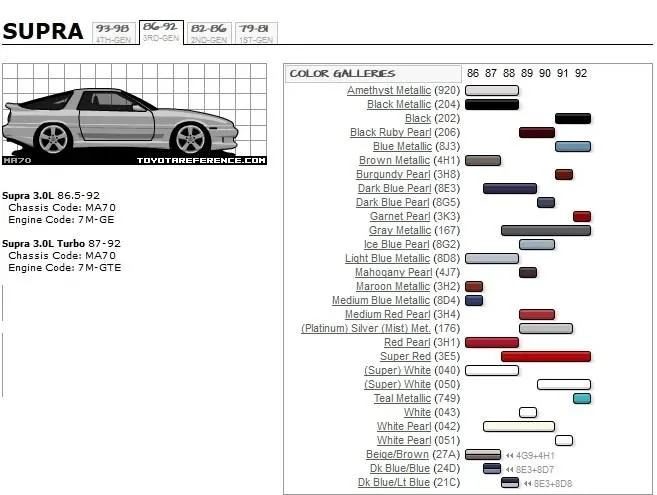Open Medium Blue Metallic gallery link
Screen dimensions: 657x495
pos(381,301)
